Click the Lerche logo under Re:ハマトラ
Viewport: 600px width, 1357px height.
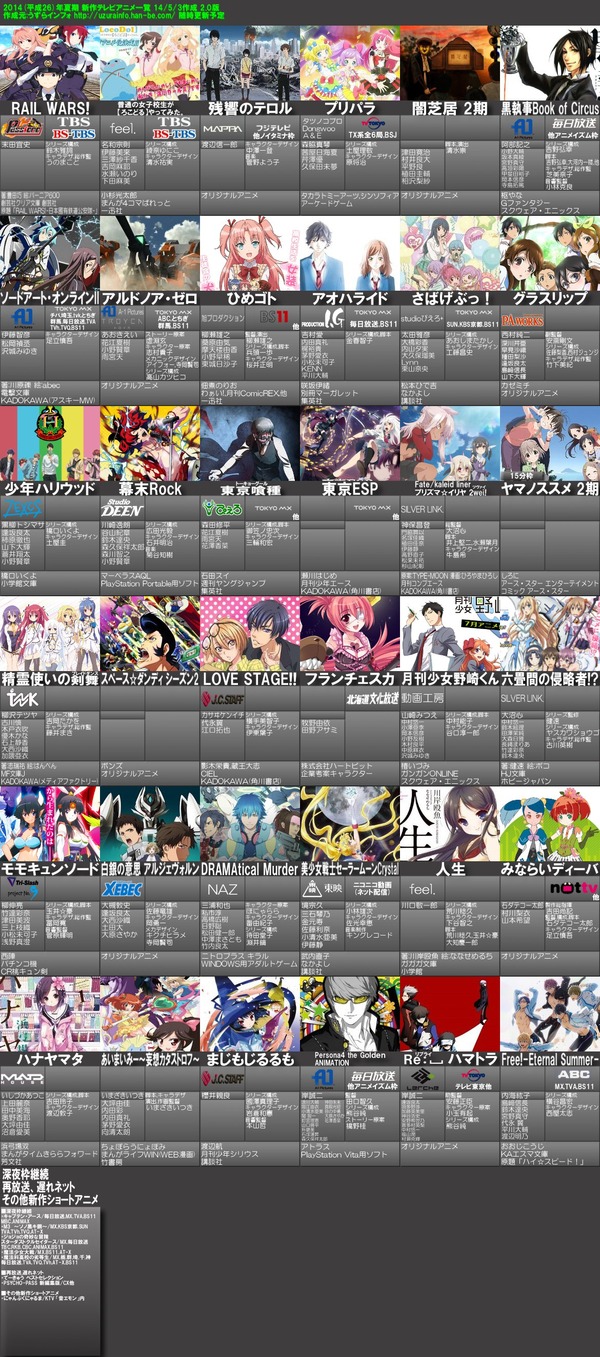click(x=422, y=1078)
